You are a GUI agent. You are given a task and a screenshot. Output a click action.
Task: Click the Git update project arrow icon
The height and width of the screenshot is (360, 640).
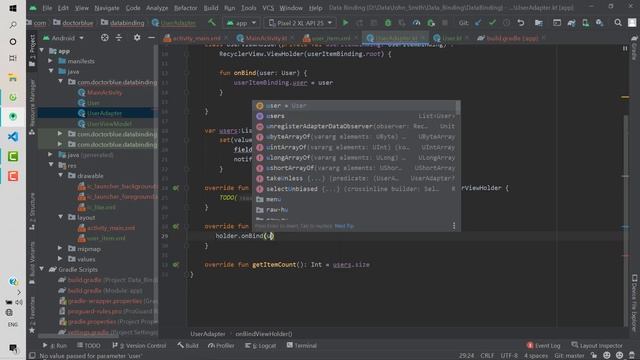click(478, 23)
